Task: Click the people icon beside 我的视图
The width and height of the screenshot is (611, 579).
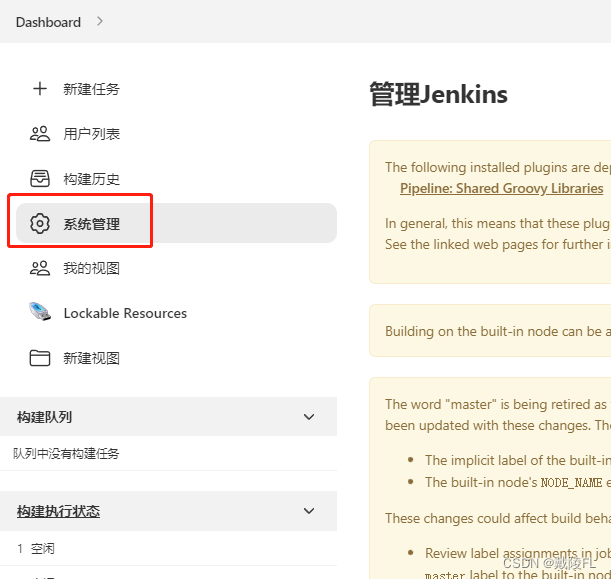Action: (40, 268)
